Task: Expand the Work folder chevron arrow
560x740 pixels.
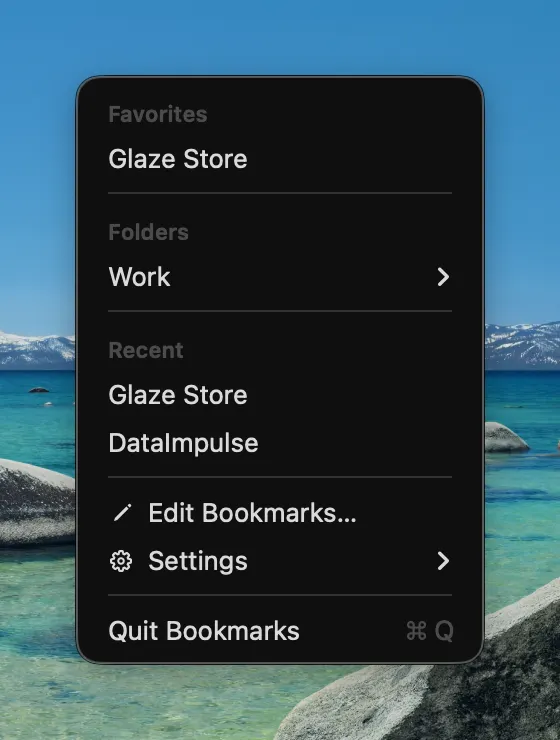Action: pos(443,277)
